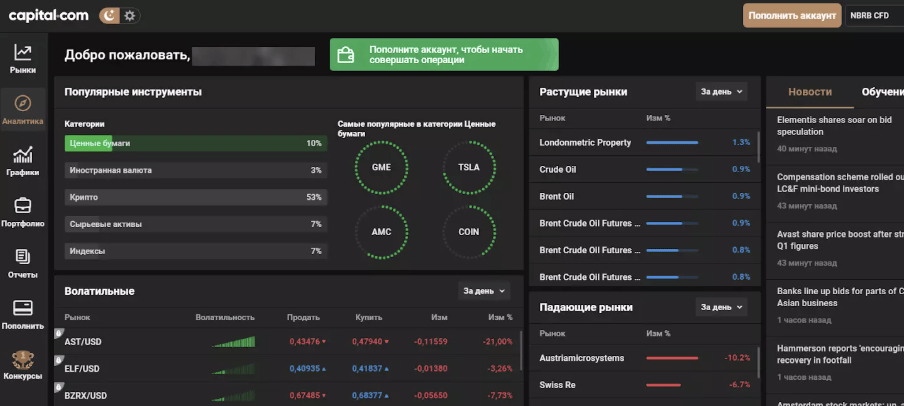This screenshot has height=406, width=904.
Task: Click the capital.com logo
Action: point(48,16)
